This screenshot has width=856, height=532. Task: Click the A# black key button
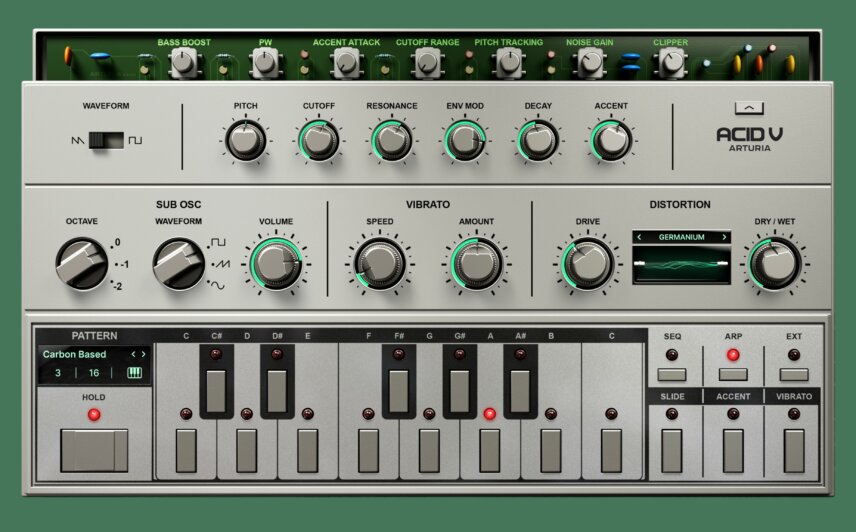pyautogui.click(x=520, y=391)
